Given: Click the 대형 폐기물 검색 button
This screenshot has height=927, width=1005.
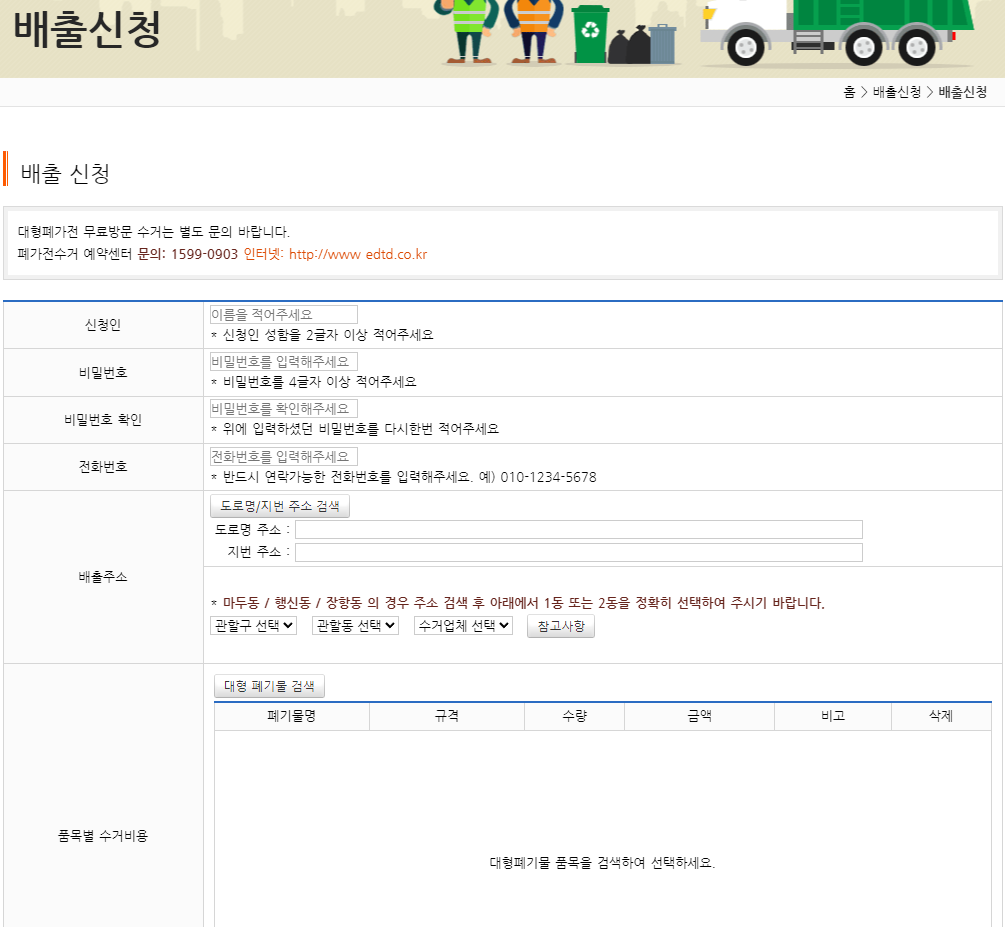Looking at the screenshot, I should pyautogui.click(x=268, y=686).
